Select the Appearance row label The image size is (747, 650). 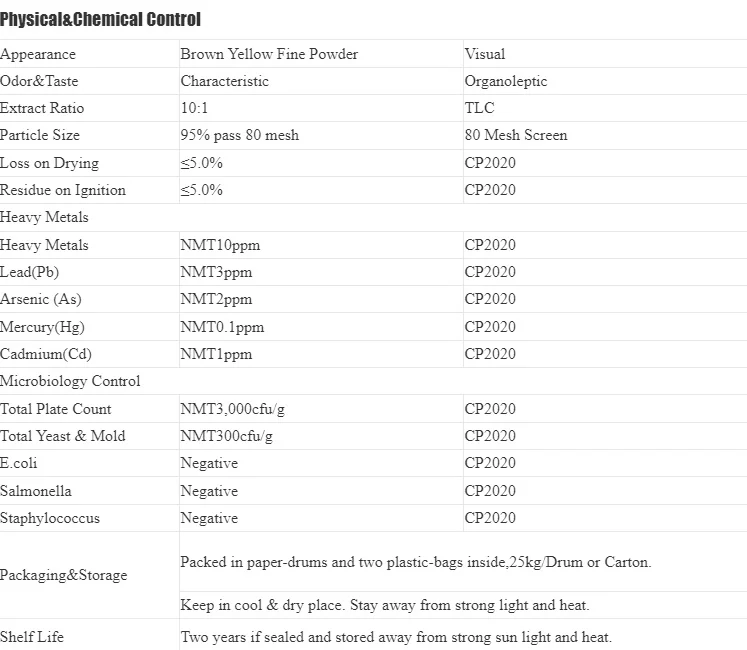tap(38, 54)
